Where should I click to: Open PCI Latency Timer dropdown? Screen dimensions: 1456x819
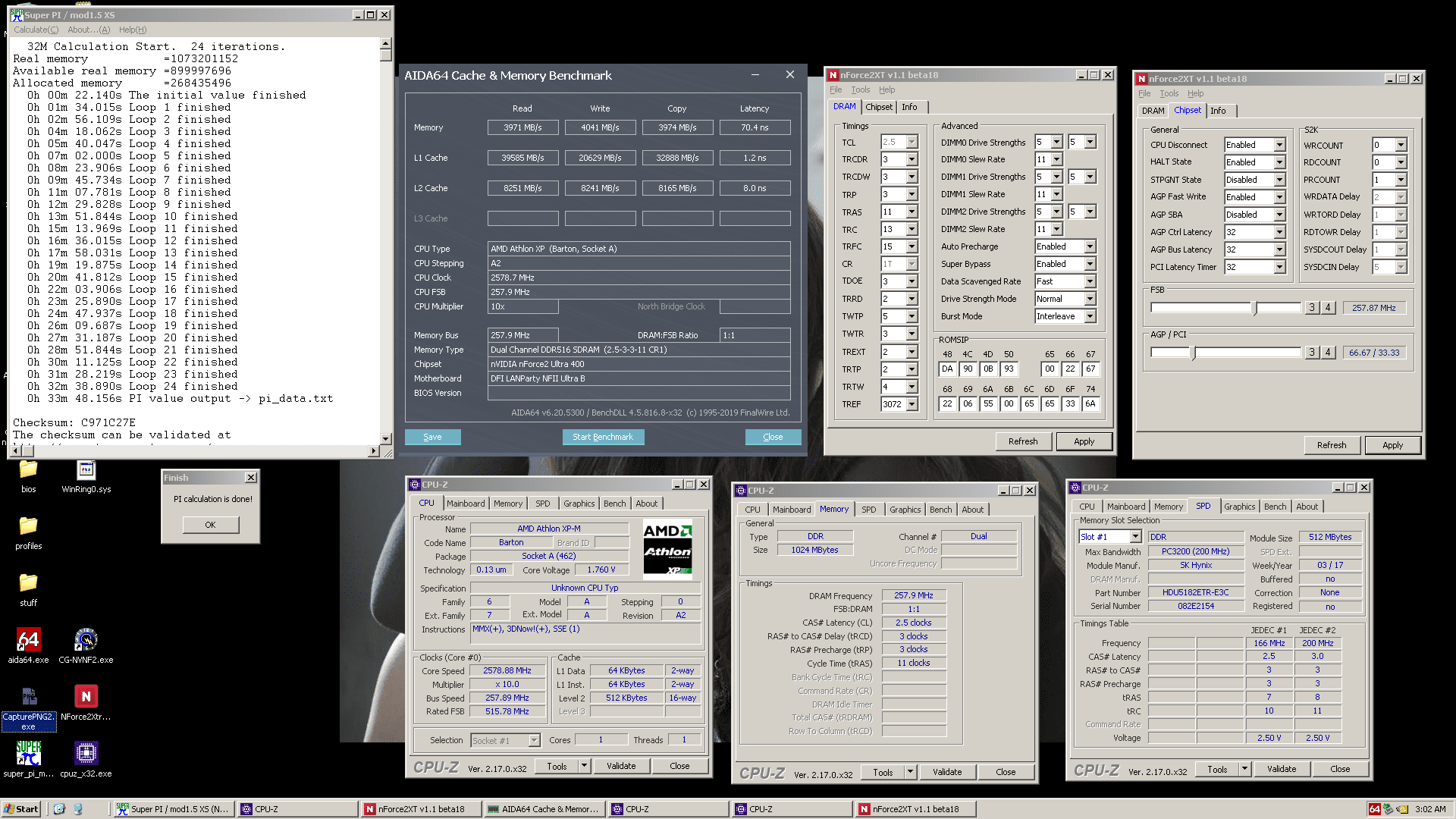point(1279,267)
